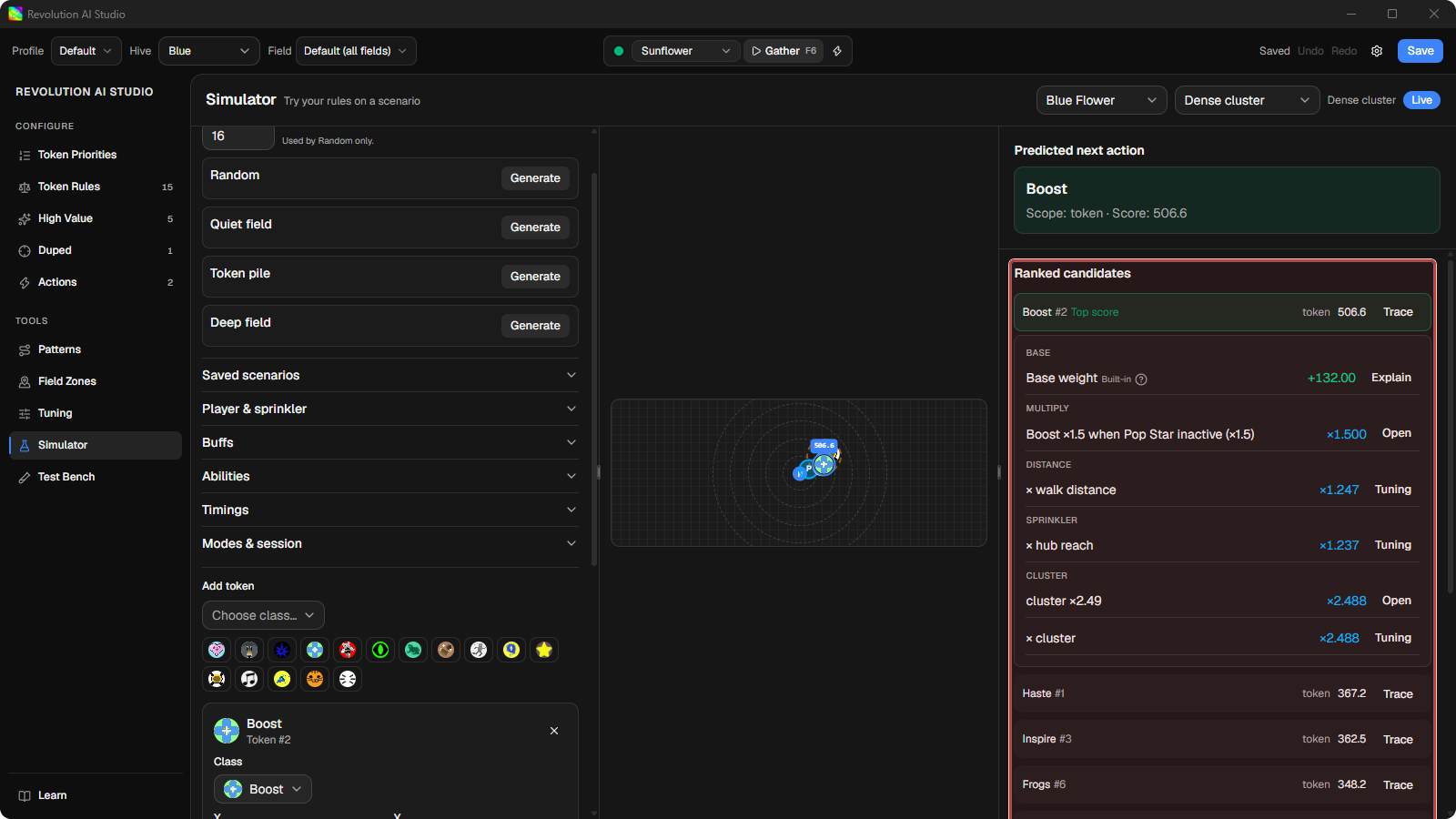This screenshot has height=819, width=1456.
Task: Click Explain for Base weight
Action: click(1391, 378)
